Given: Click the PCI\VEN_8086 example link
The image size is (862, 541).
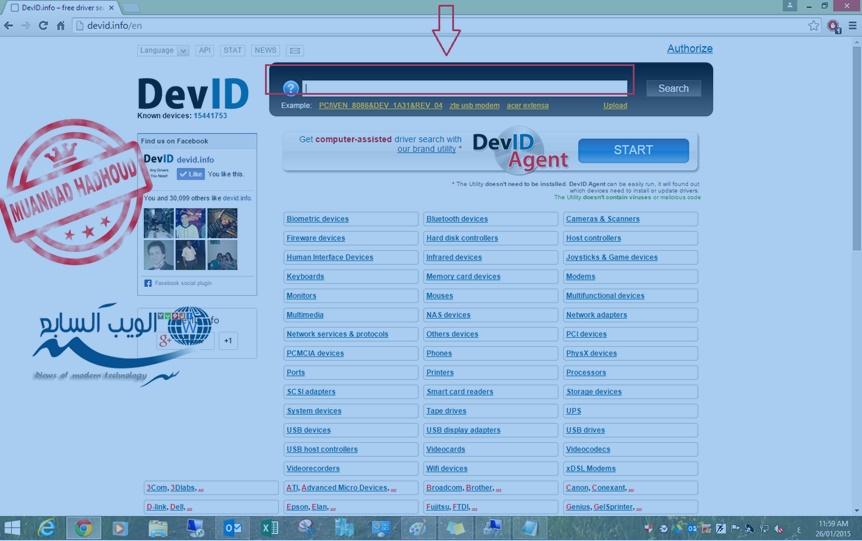Looking at the screenshot, I should coord(380,106).
